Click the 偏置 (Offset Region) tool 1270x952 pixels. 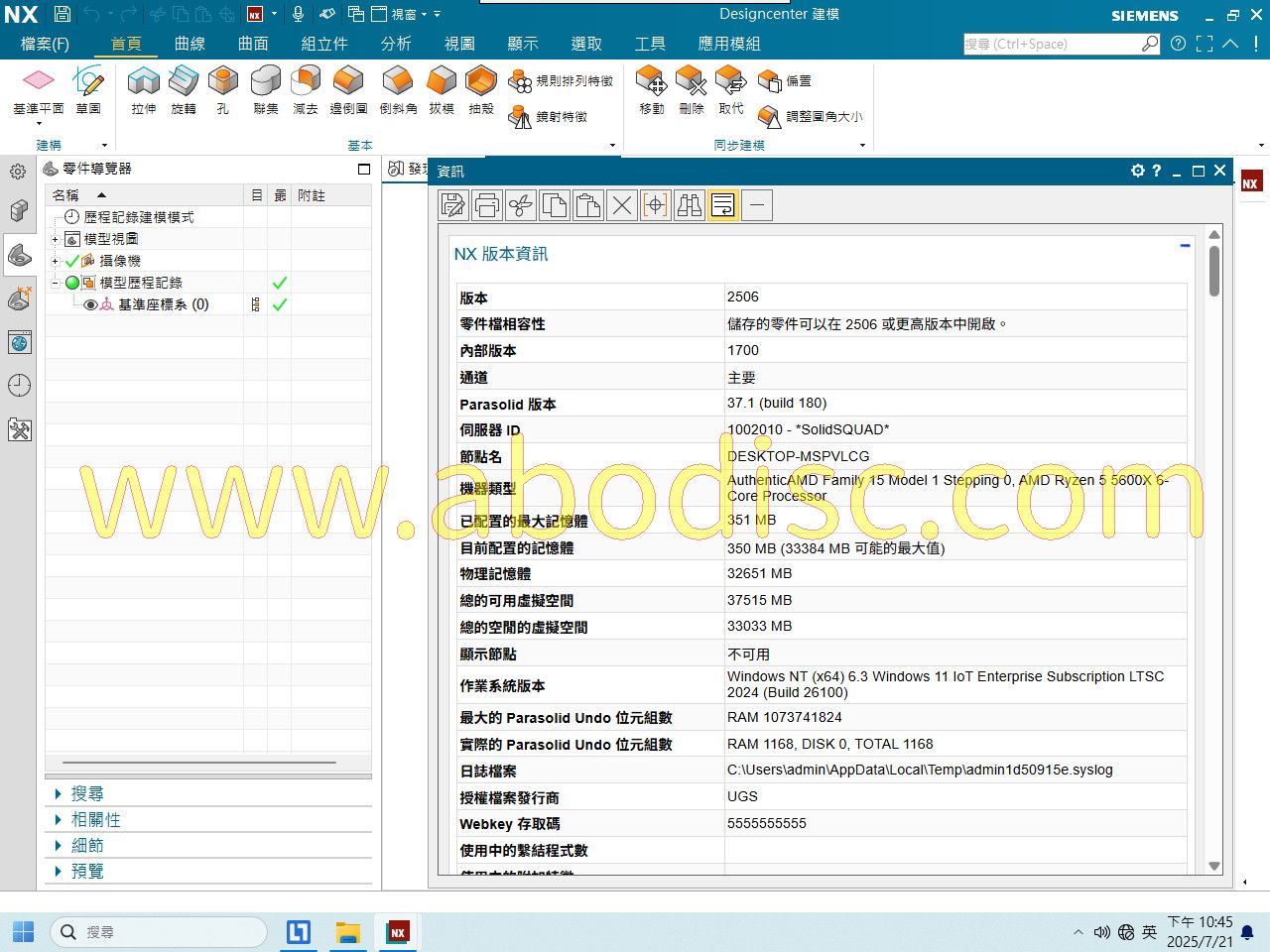[x=785, y=81]
